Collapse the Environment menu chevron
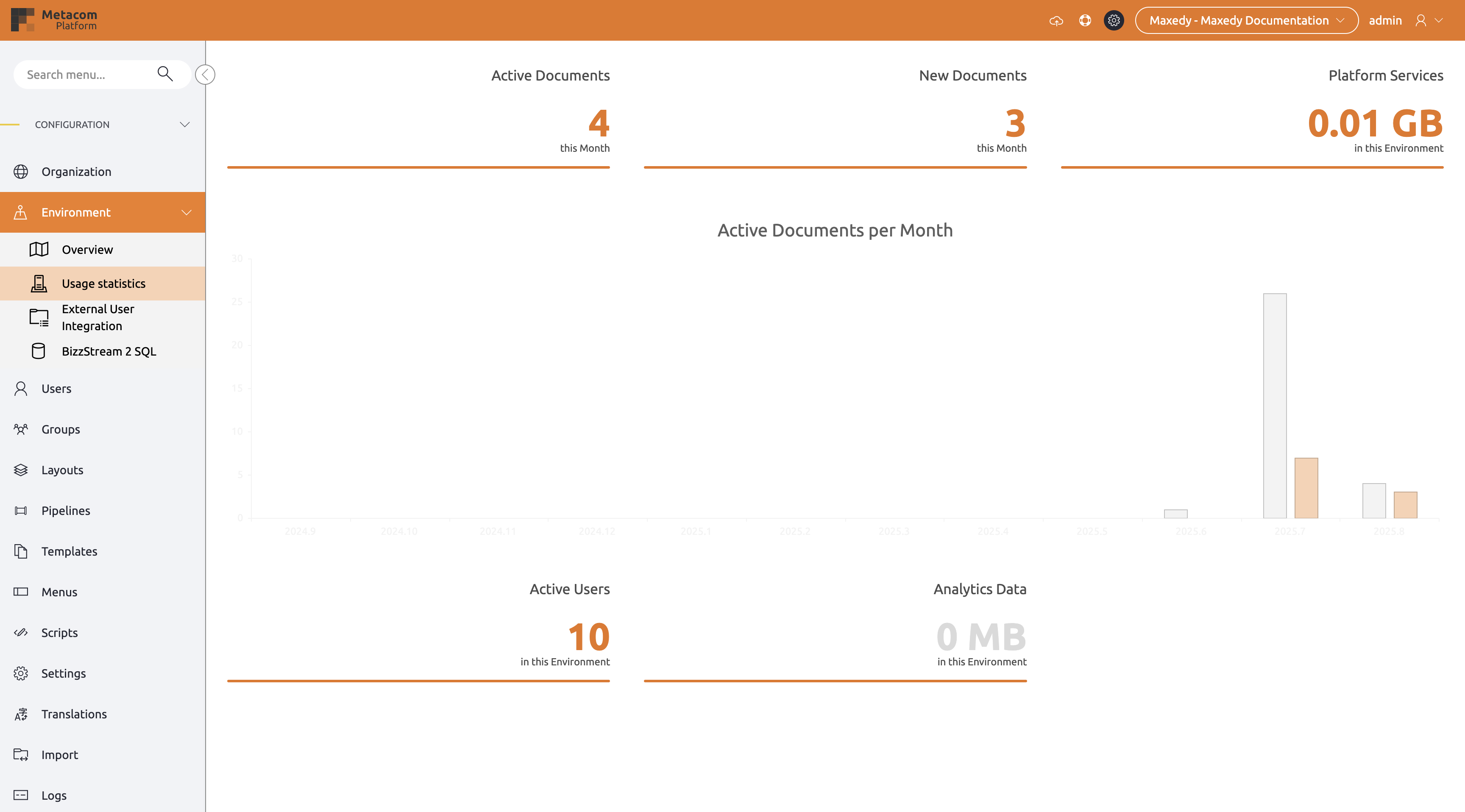 click(x=186, y=213)
